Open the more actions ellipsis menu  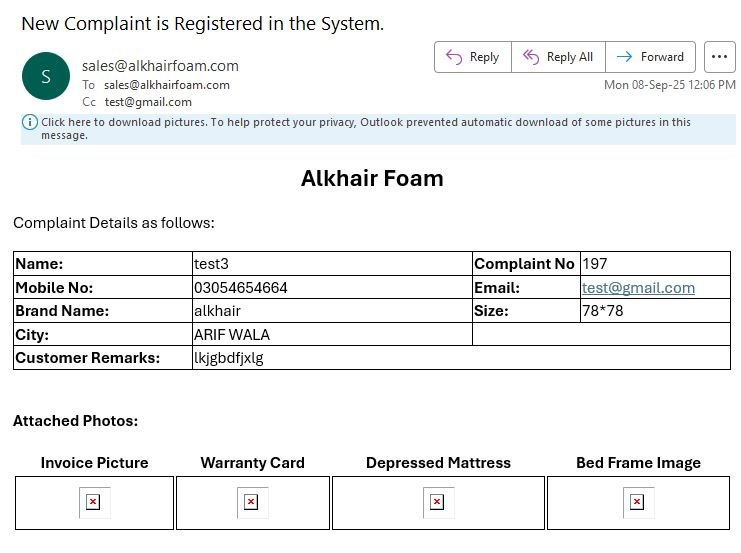720,57
